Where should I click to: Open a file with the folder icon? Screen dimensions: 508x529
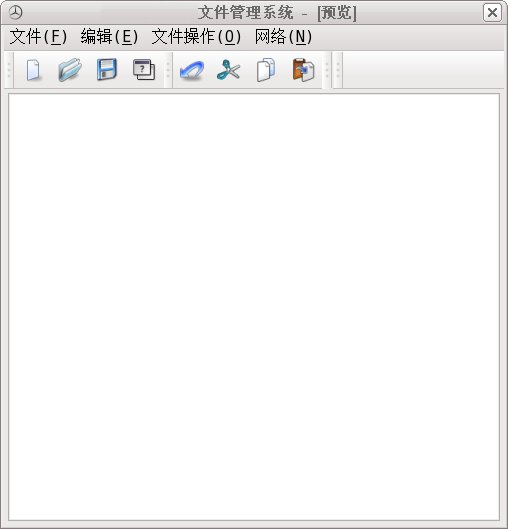[x=70, y=70]
